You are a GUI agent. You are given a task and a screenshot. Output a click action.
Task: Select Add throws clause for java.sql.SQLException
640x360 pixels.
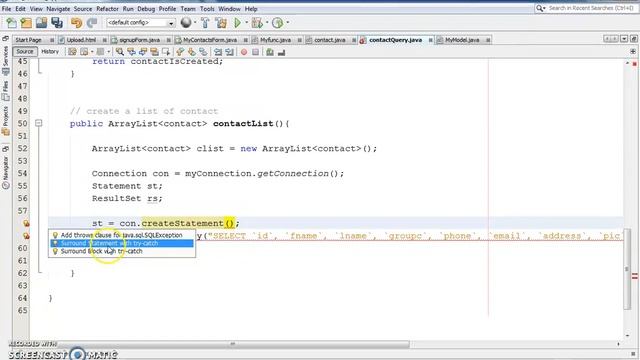[122, 235]
